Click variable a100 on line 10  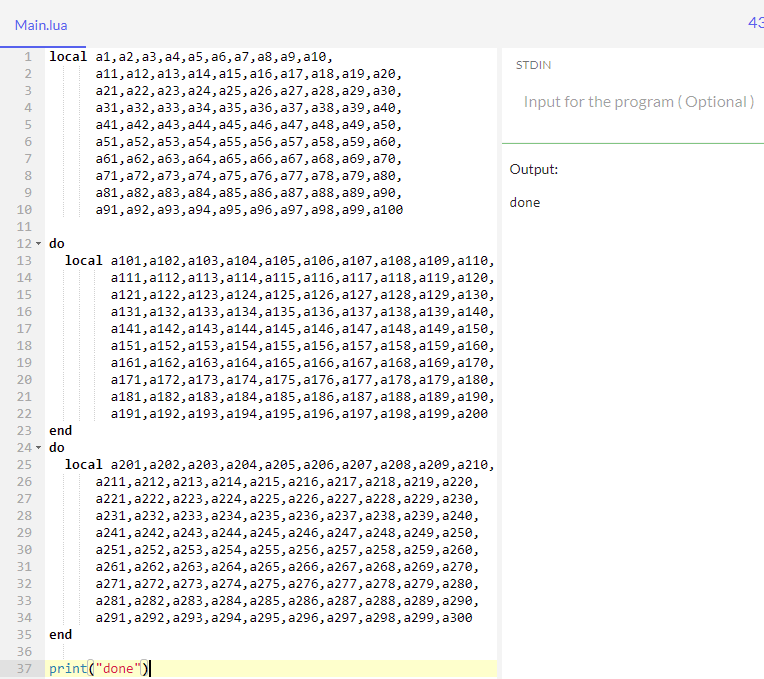[x=388, y=210]
